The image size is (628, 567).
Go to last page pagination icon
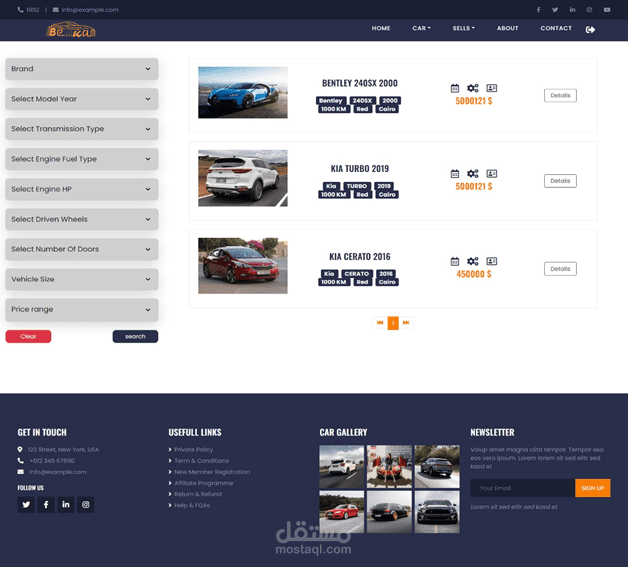406,323
